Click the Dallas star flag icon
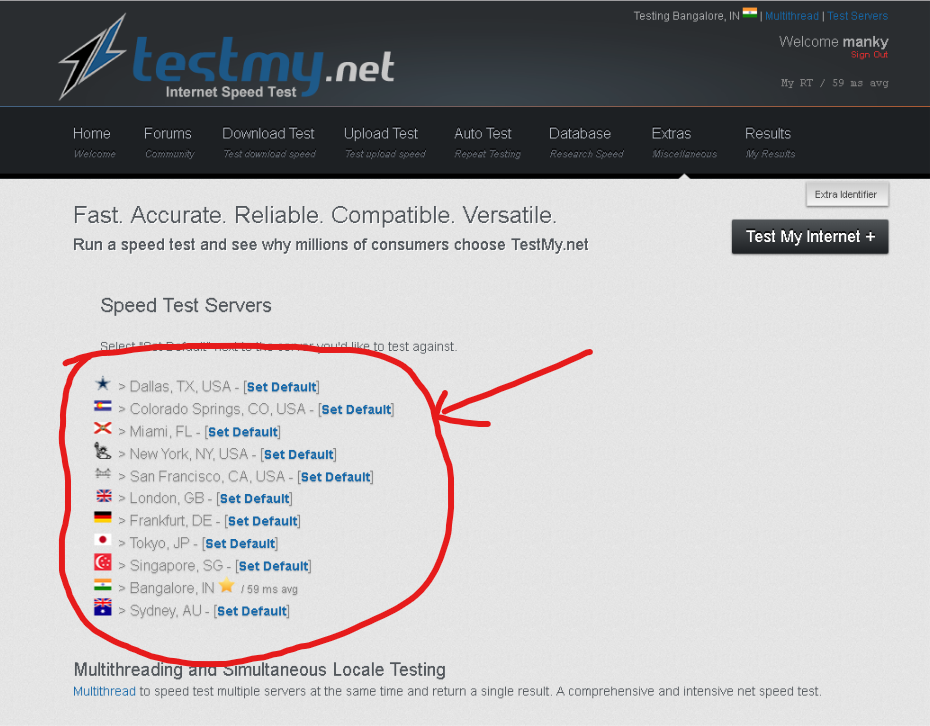Screen dimensions: 930x726 click(102, 384)
